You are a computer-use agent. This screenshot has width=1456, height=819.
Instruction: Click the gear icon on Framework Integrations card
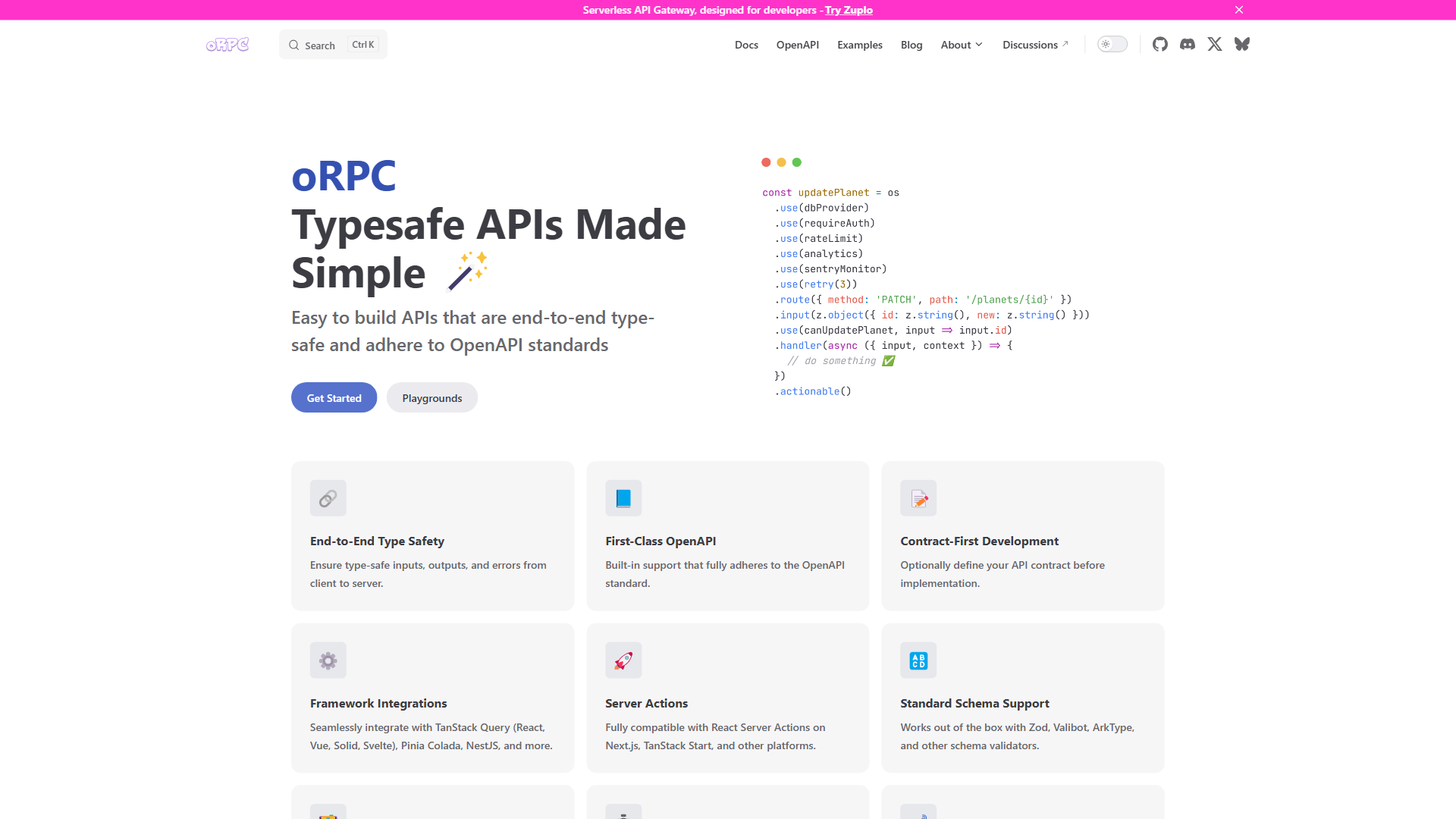328,661
